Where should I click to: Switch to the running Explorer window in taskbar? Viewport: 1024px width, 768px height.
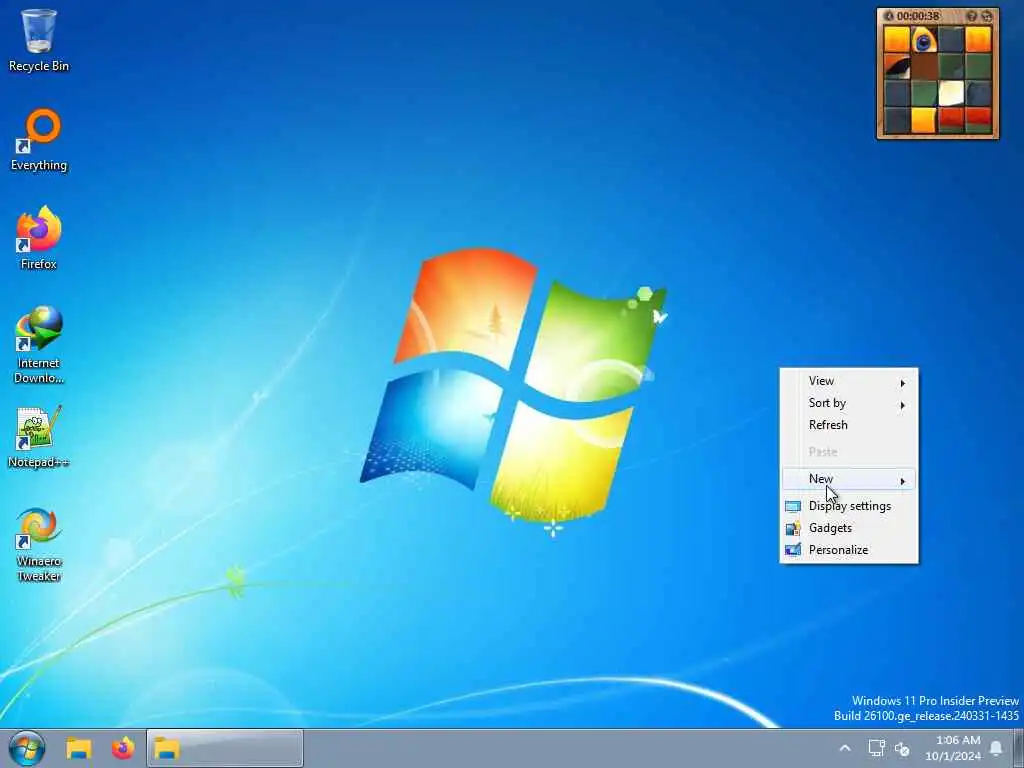tap(225, 748)
